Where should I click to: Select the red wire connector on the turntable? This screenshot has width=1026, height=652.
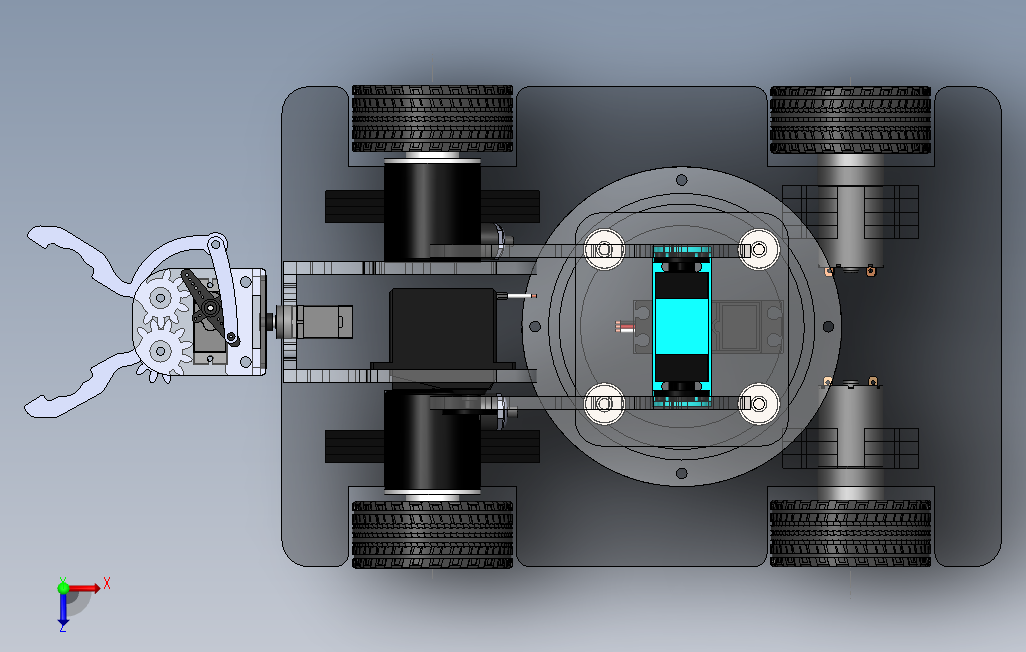point(626,326)
